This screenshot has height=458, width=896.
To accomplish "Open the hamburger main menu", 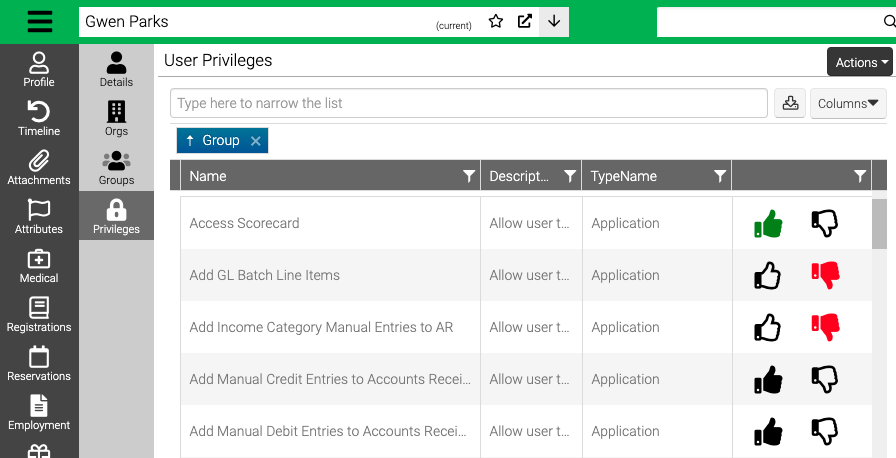I will coord(39,22).
